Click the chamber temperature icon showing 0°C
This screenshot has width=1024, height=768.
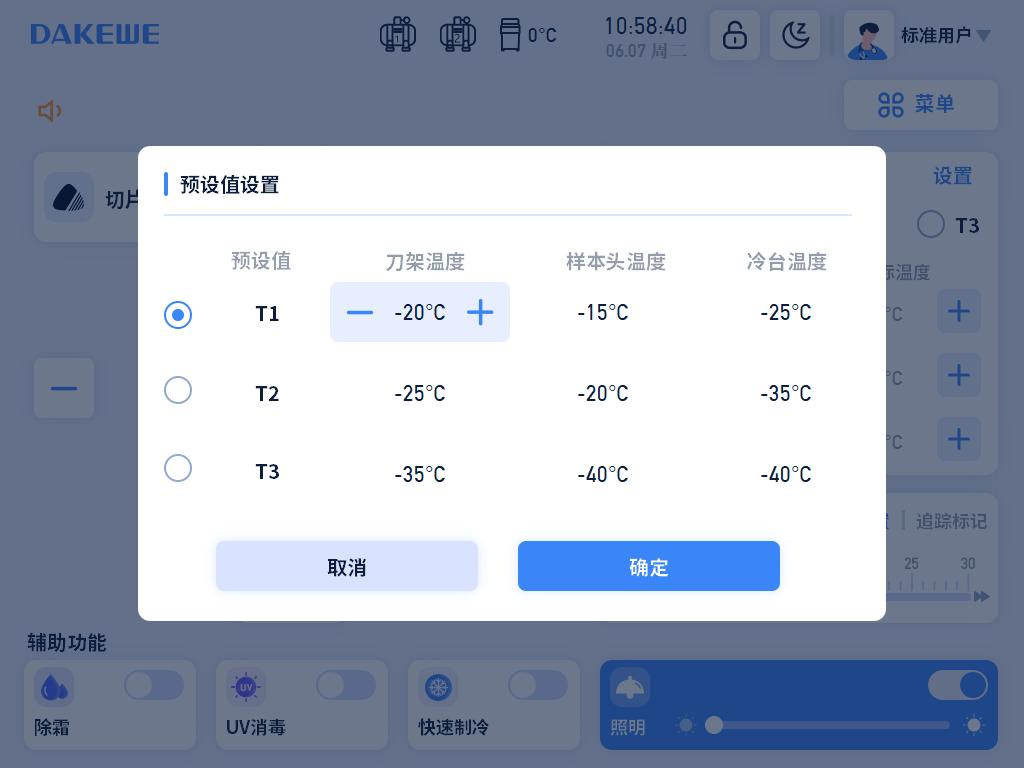511,35
